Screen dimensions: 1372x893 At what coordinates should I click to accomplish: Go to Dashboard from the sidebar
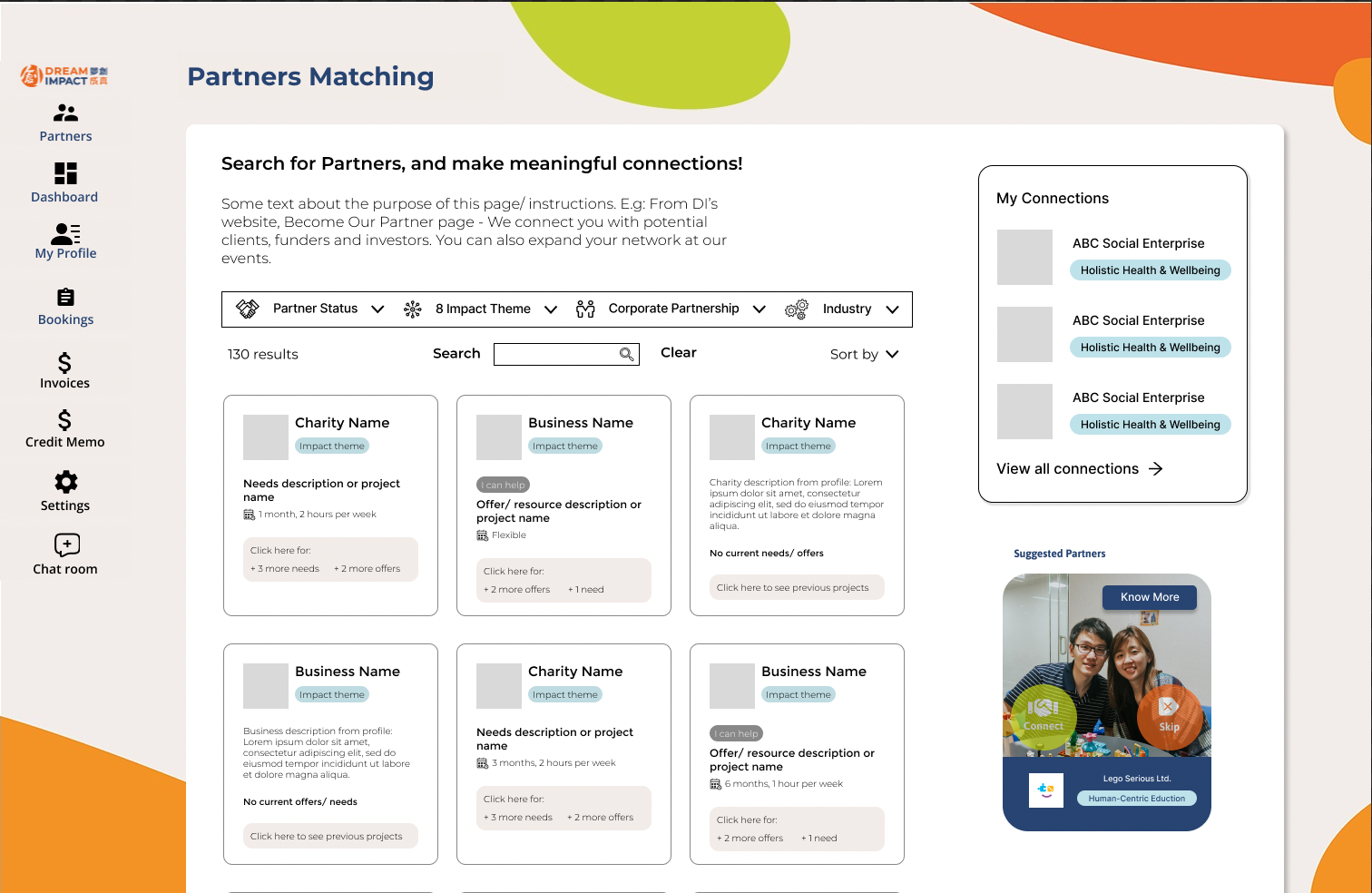(65, 173)
